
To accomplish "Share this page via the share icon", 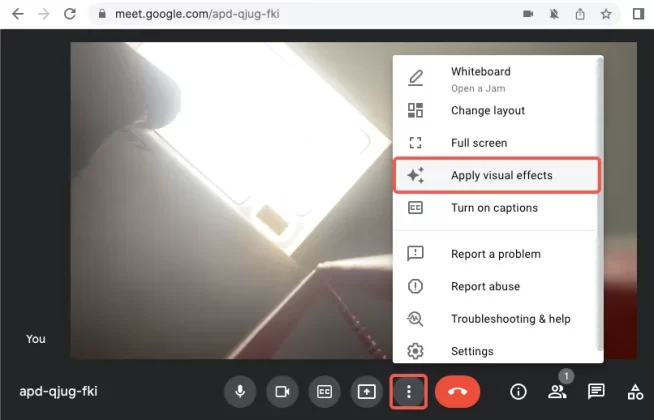I will point(580,14).
